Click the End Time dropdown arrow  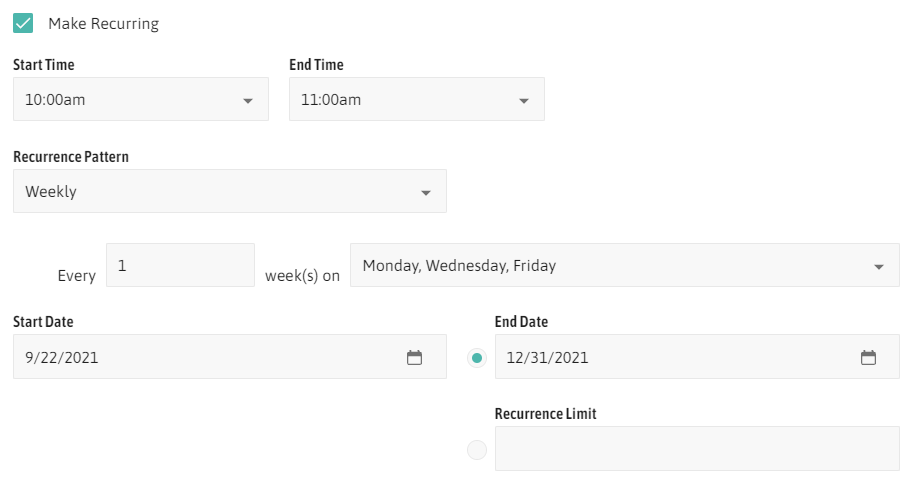tap(524, 100)
